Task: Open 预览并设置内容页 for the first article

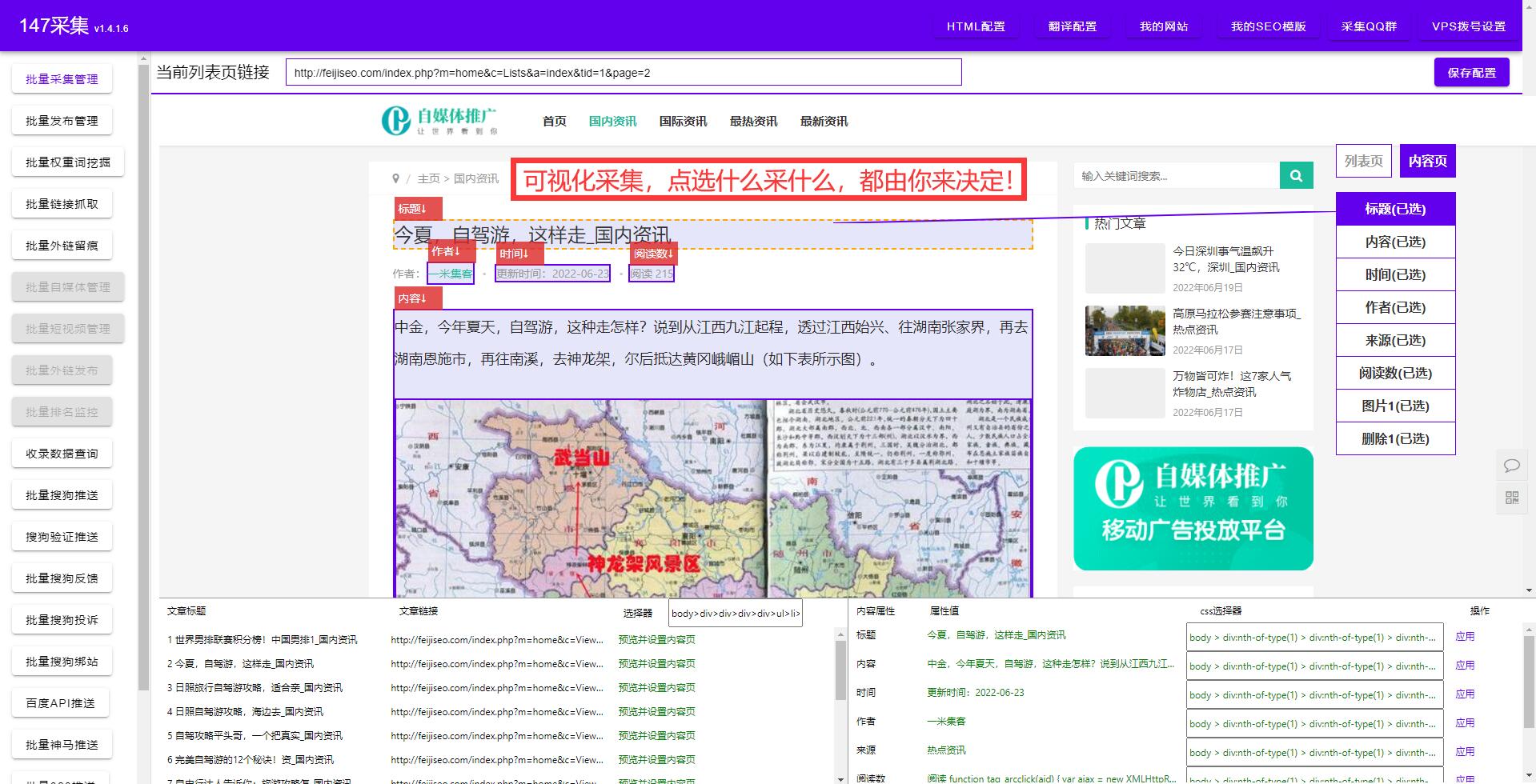Action: pos(656,640)
